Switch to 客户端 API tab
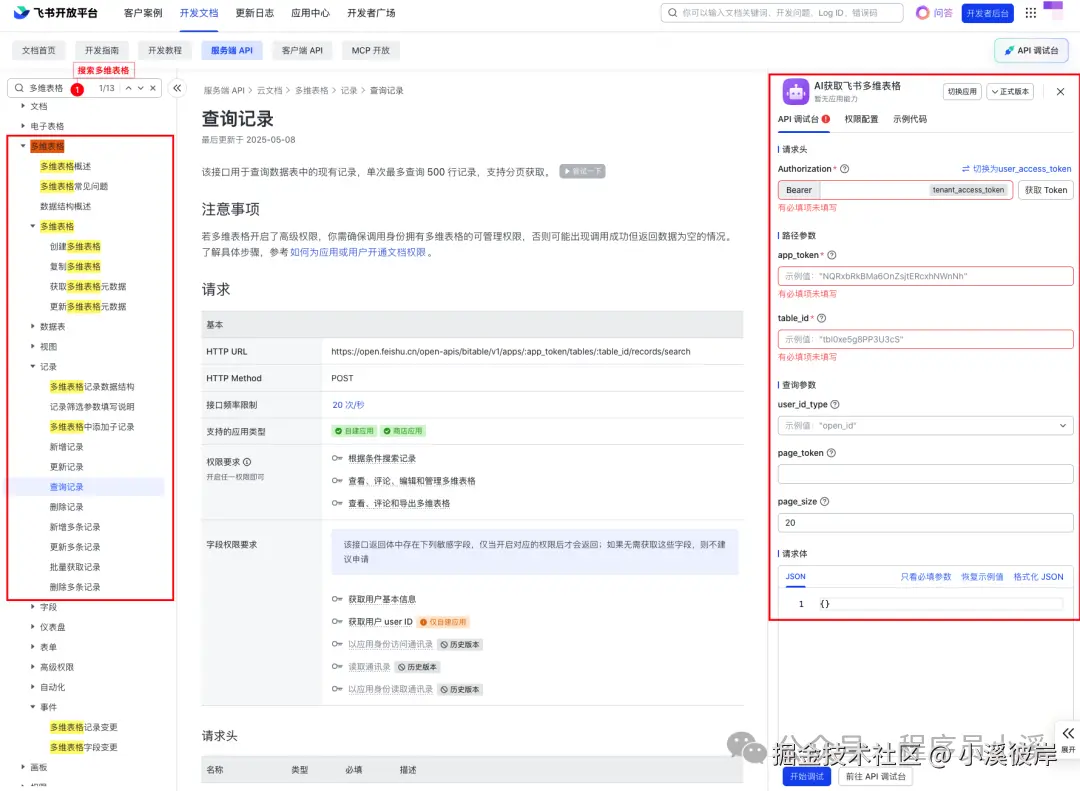 click(x=302, y=50)
